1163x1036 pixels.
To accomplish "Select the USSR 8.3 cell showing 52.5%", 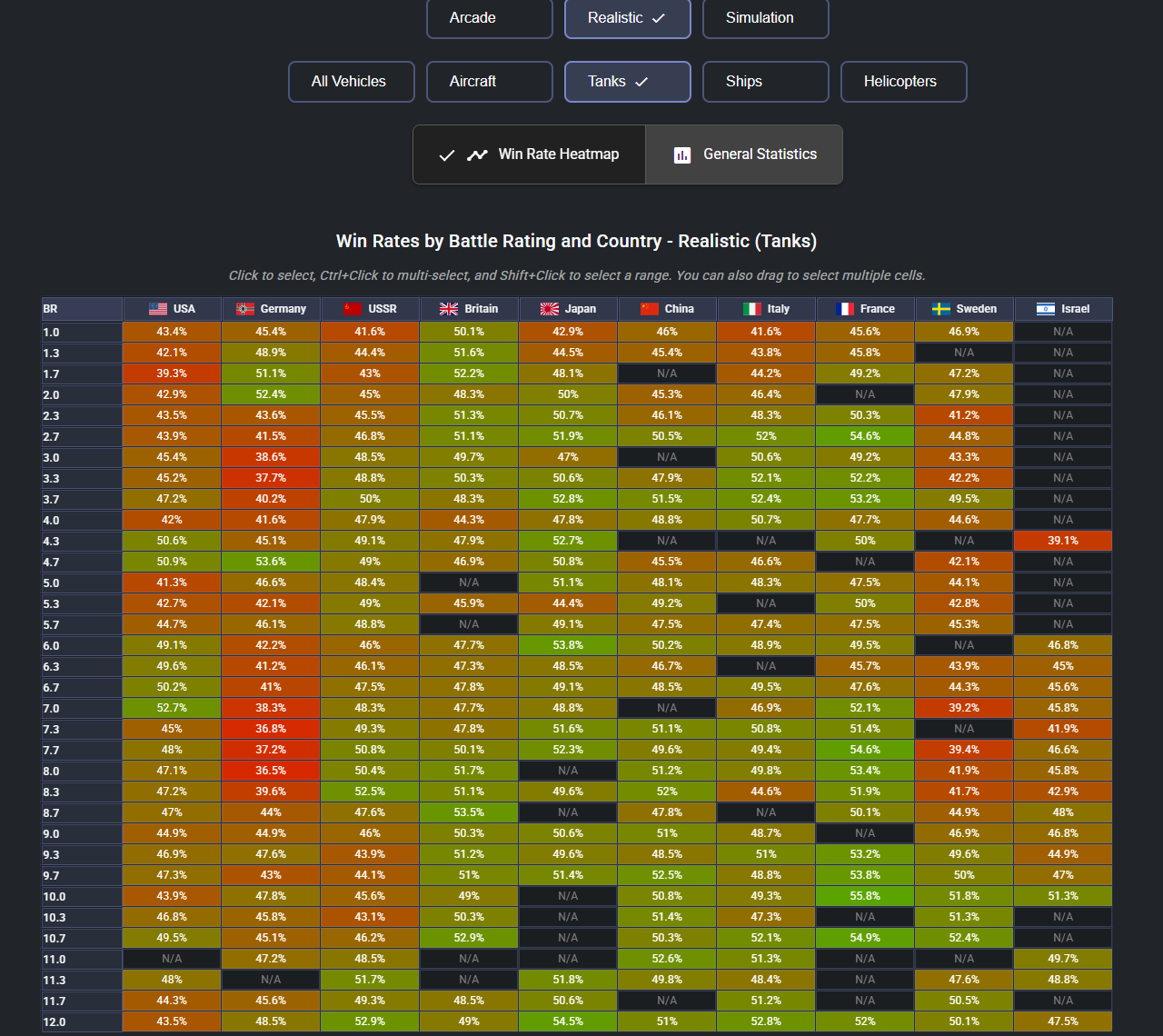I will coord(370,792).
